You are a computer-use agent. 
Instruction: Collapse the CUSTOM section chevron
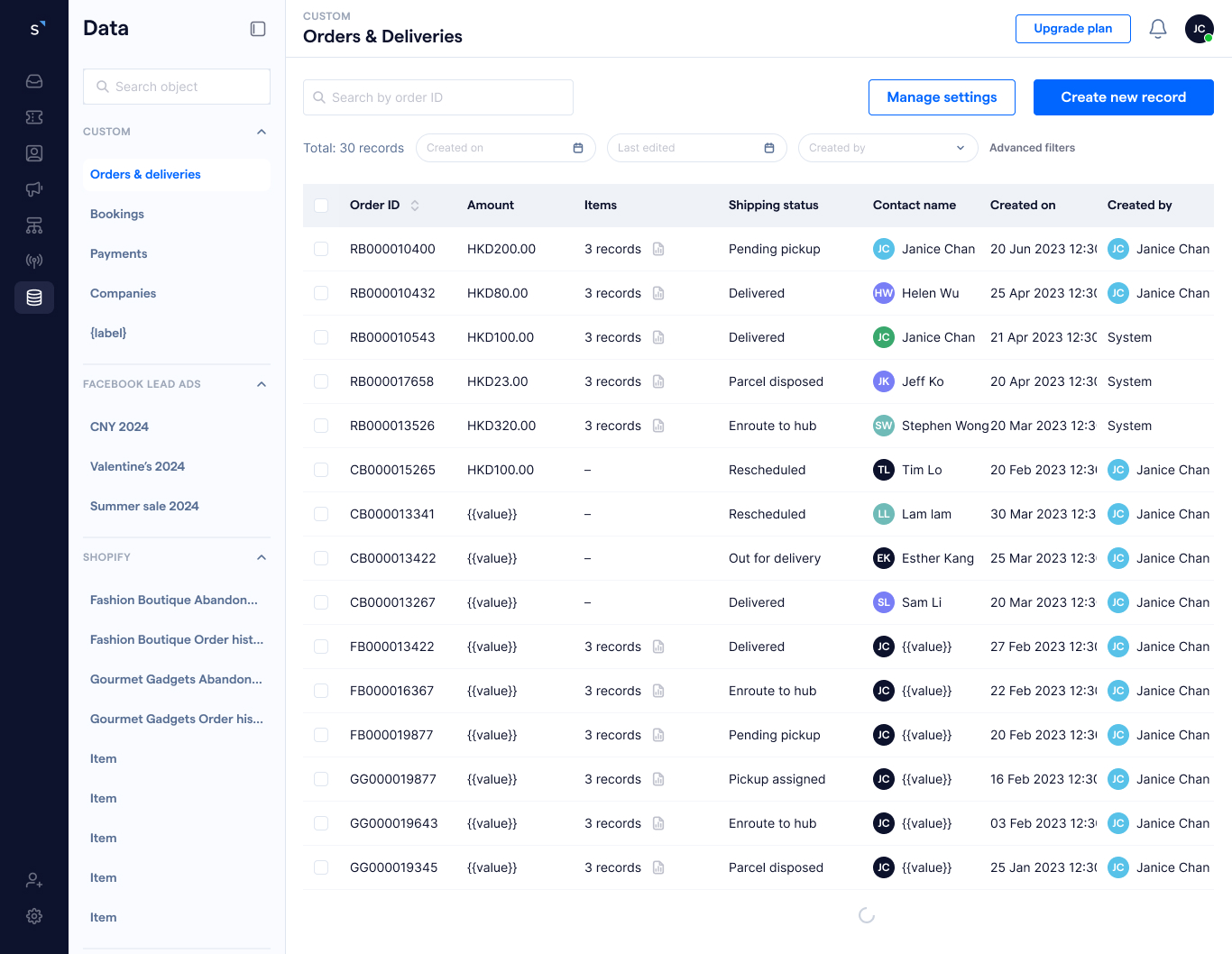click(x=262, y=132)
